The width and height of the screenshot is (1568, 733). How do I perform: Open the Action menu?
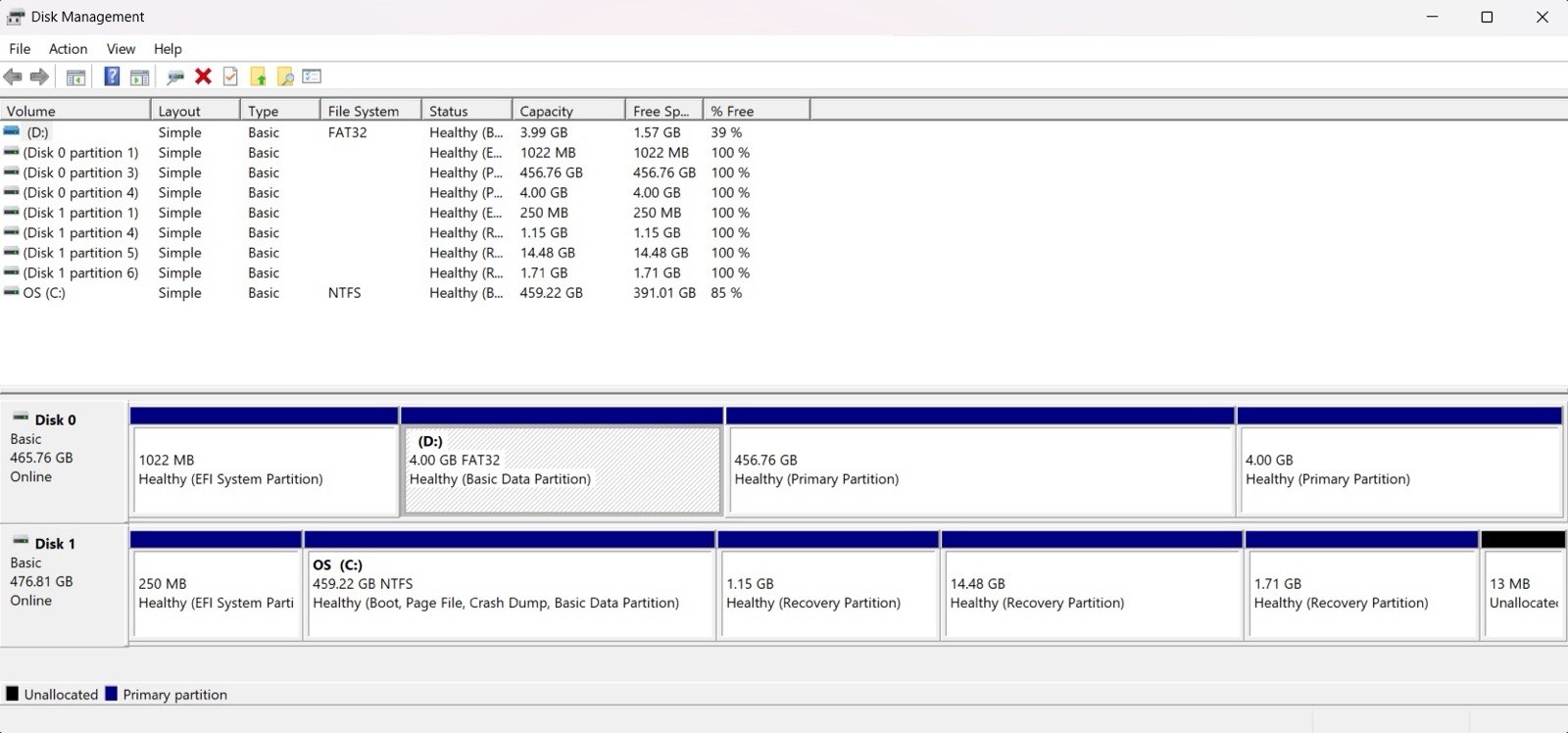pos(68,49)
